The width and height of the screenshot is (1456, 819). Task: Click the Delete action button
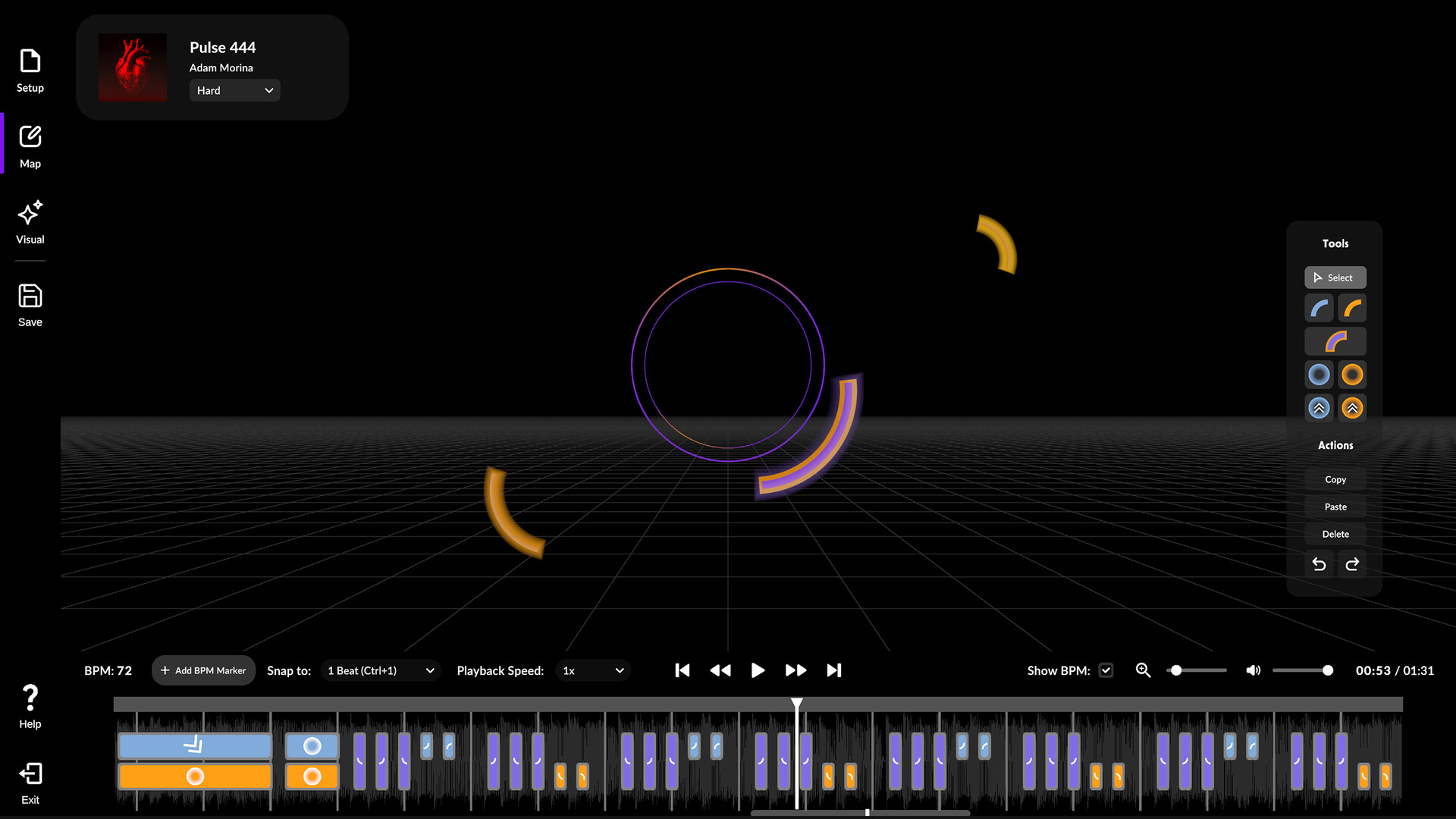(x=1335, y=534)
